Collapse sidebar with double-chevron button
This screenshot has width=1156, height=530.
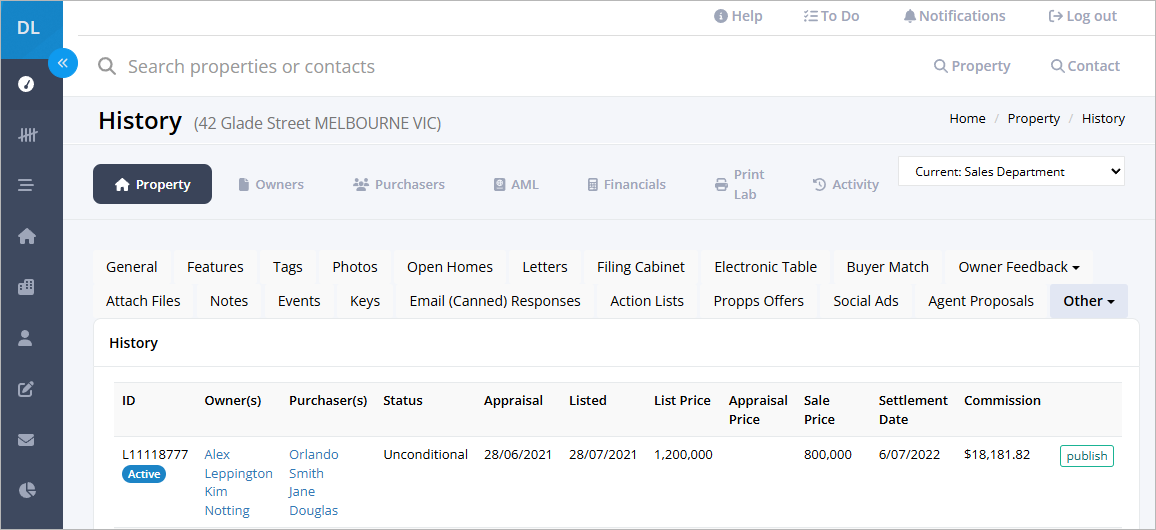63,63
